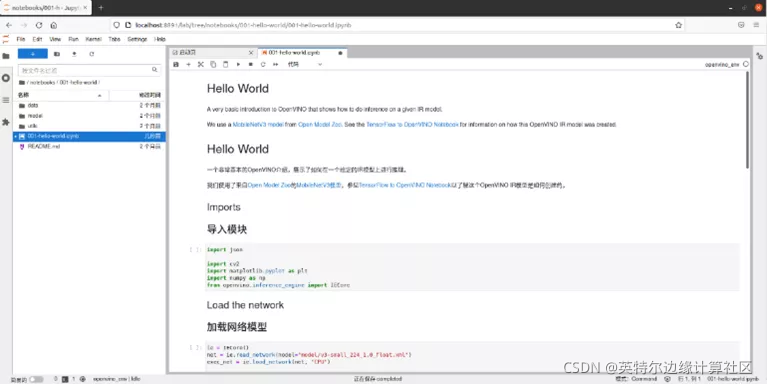This screenshot has height=384, width=767.
Task: Open the Help menu
Action: pos(159,39)
